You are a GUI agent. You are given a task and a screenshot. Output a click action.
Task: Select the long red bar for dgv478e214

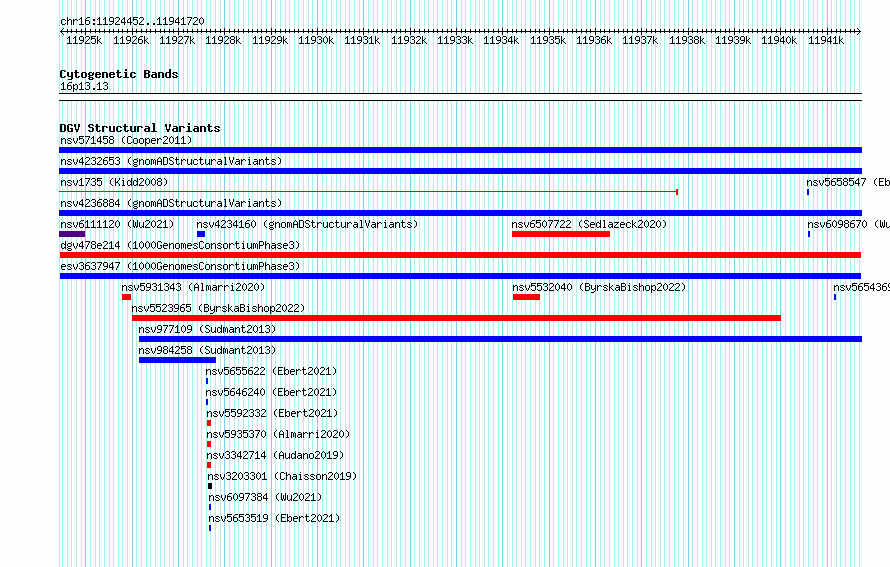(460, 255)
